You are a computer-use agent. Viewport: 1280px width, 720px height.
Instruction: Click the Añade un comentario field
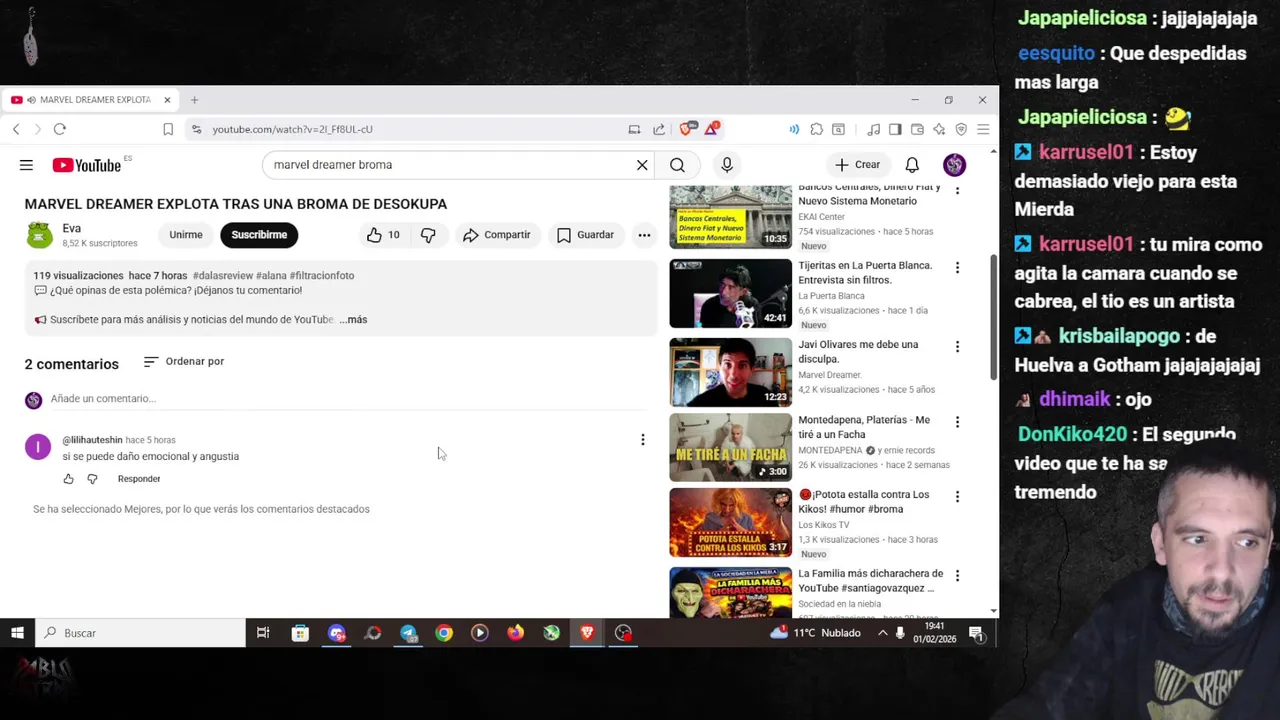tap(349, 399)
